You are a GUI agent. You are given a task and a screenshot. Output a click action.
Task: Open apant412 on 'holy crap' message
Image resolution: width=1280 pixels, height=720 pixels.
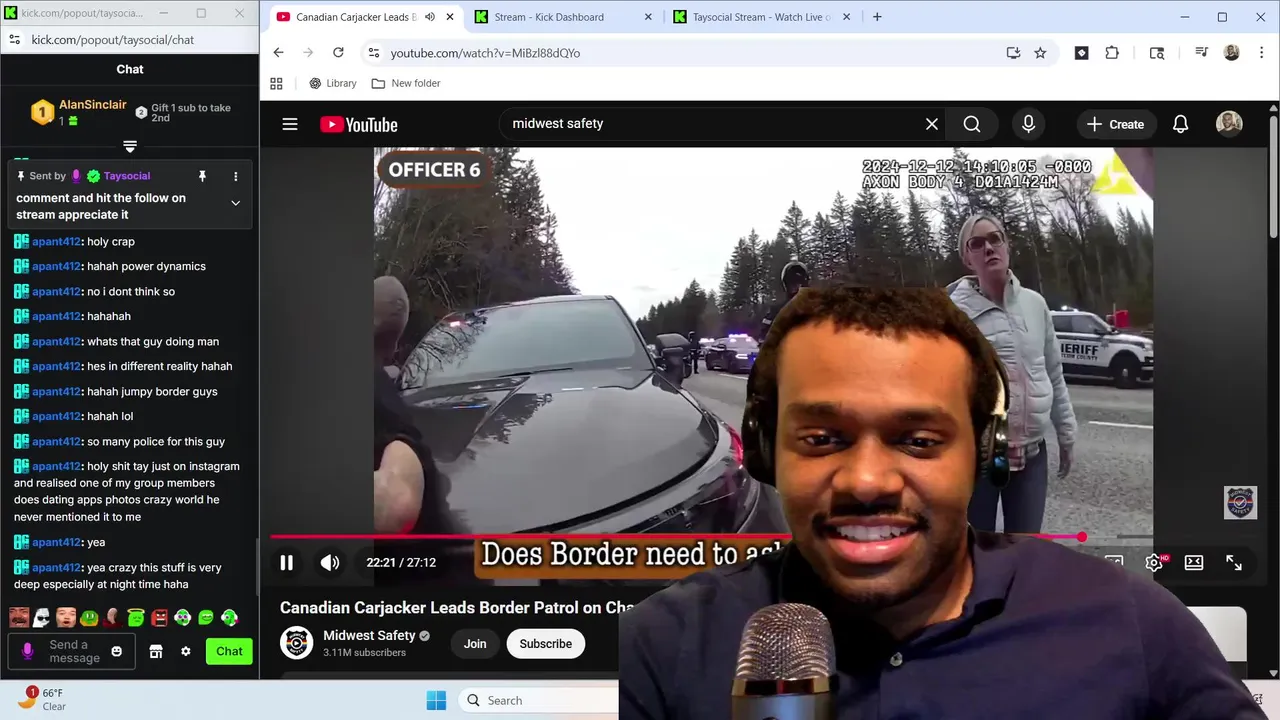point(55,242)
